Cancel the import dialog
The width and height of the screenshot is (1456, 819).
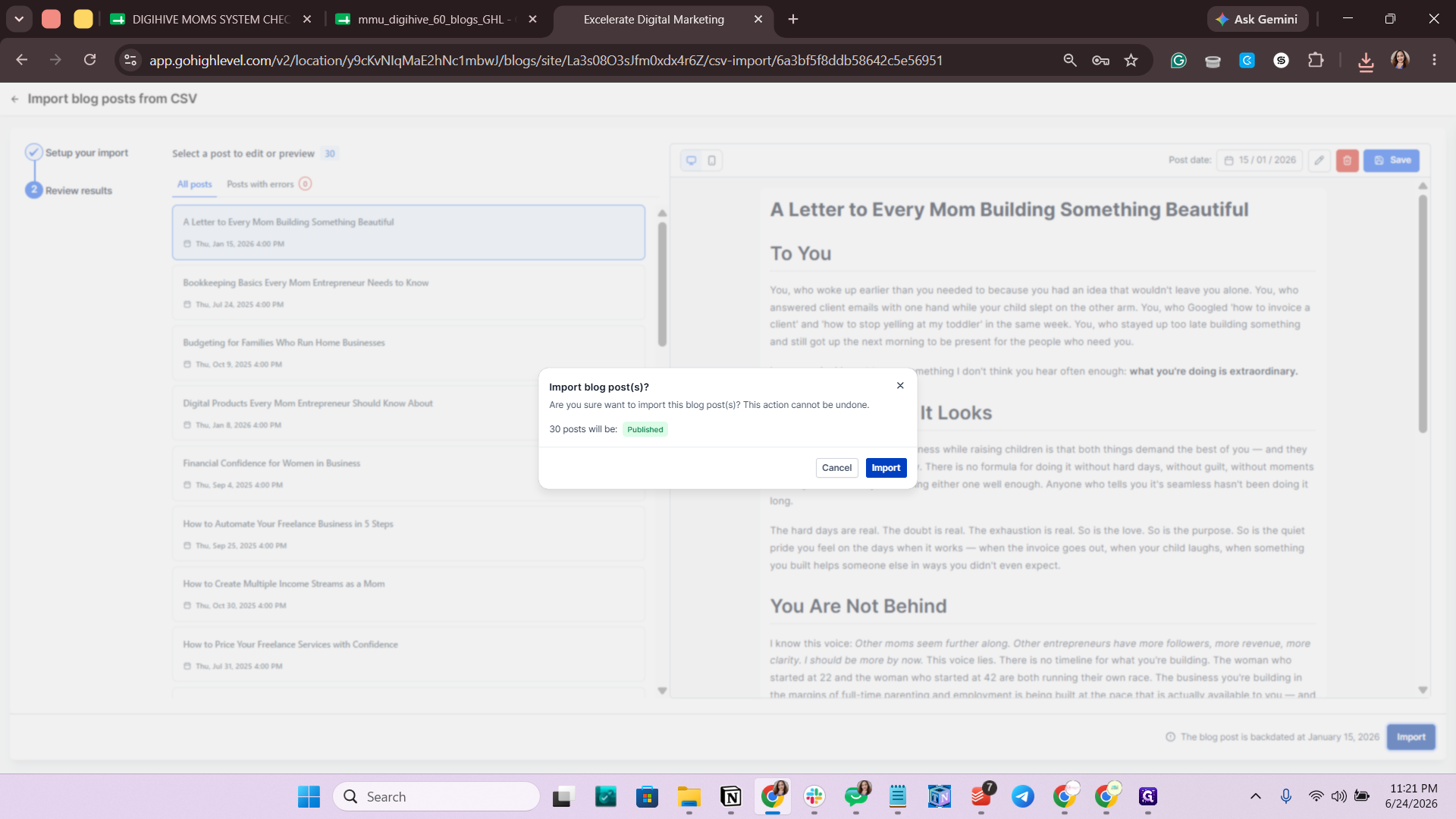point(836,468)
